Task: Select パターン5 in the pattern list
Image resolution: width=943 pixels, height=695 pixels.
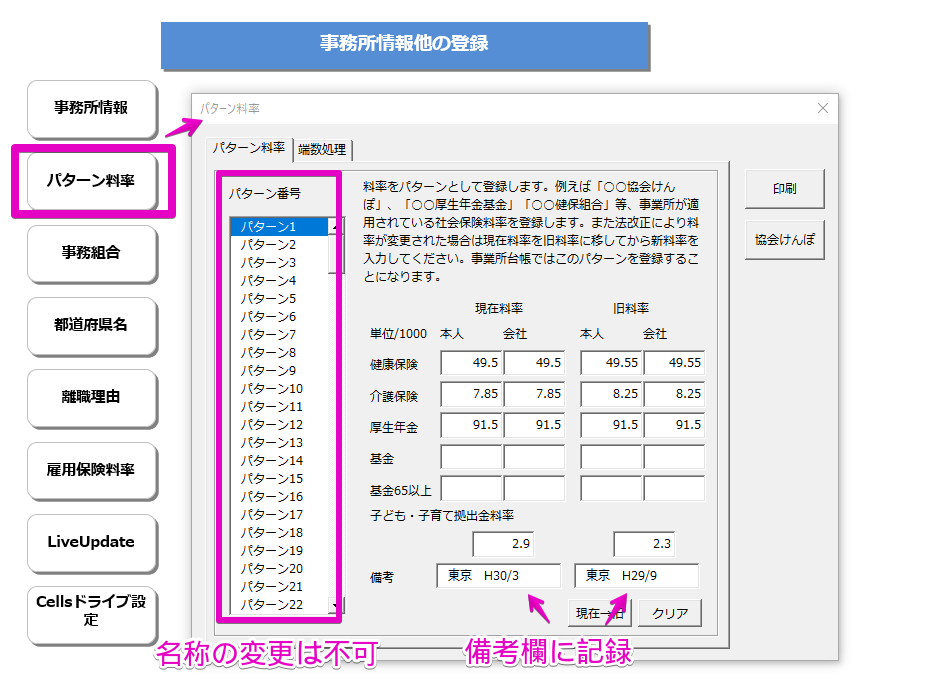Action: tap(268, 299)
